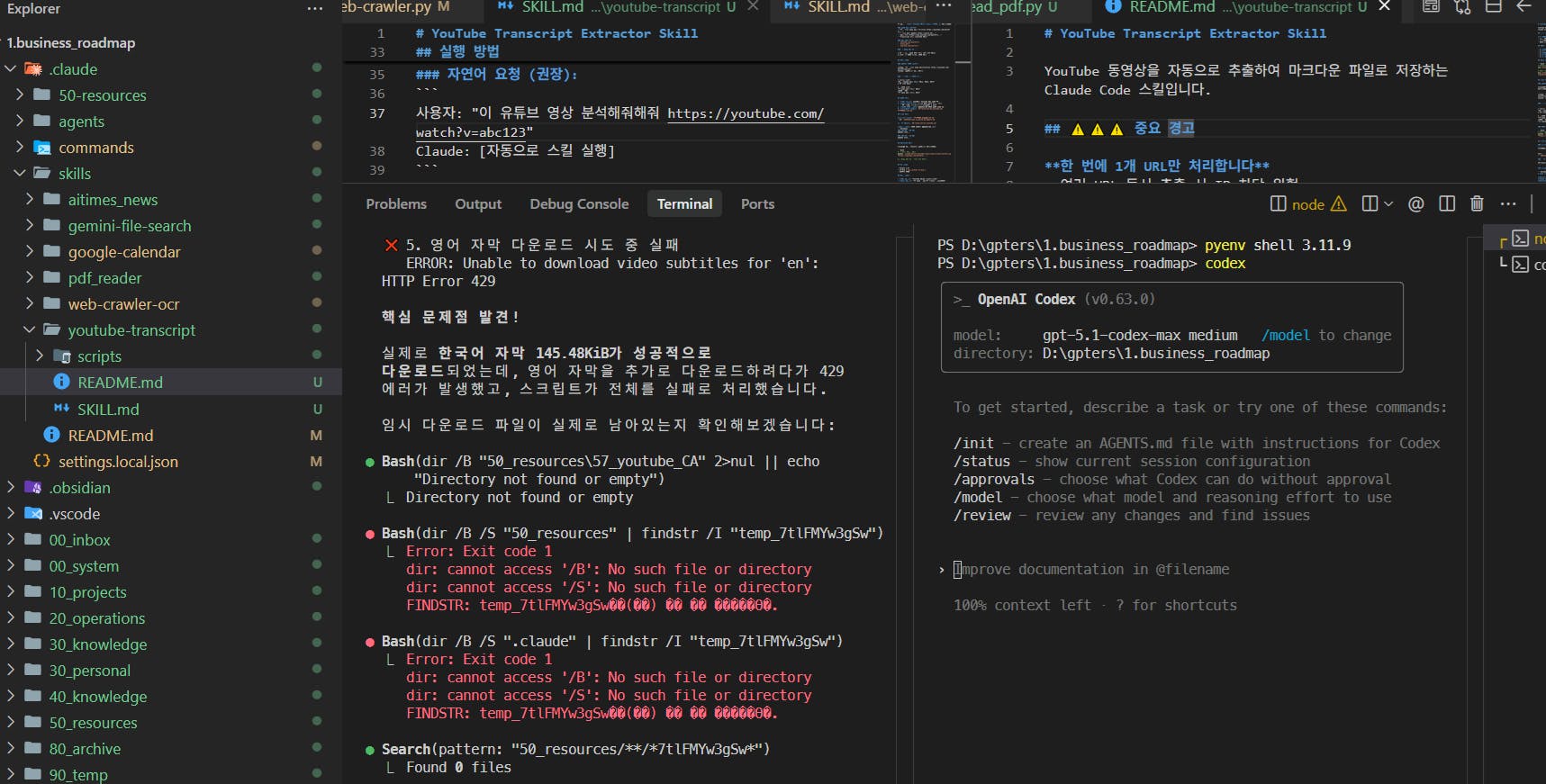Screen dimensions: 1546x784
Task: Click line 5 heading in README.md editor
Action: click(x=1119, y=129)
